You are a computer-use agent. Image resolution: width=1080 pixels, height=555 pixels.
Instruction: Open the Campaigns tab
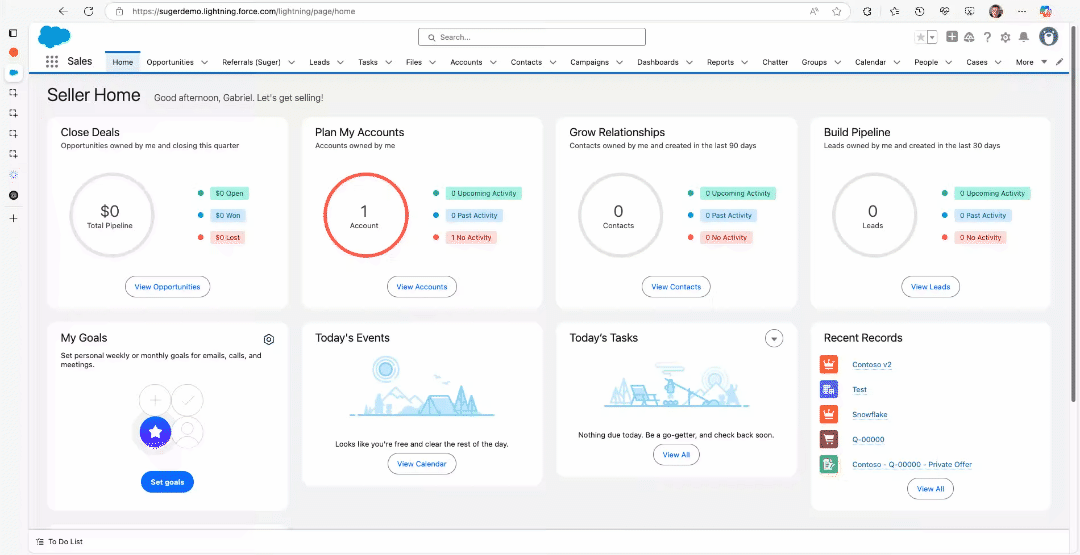point(590,62)
